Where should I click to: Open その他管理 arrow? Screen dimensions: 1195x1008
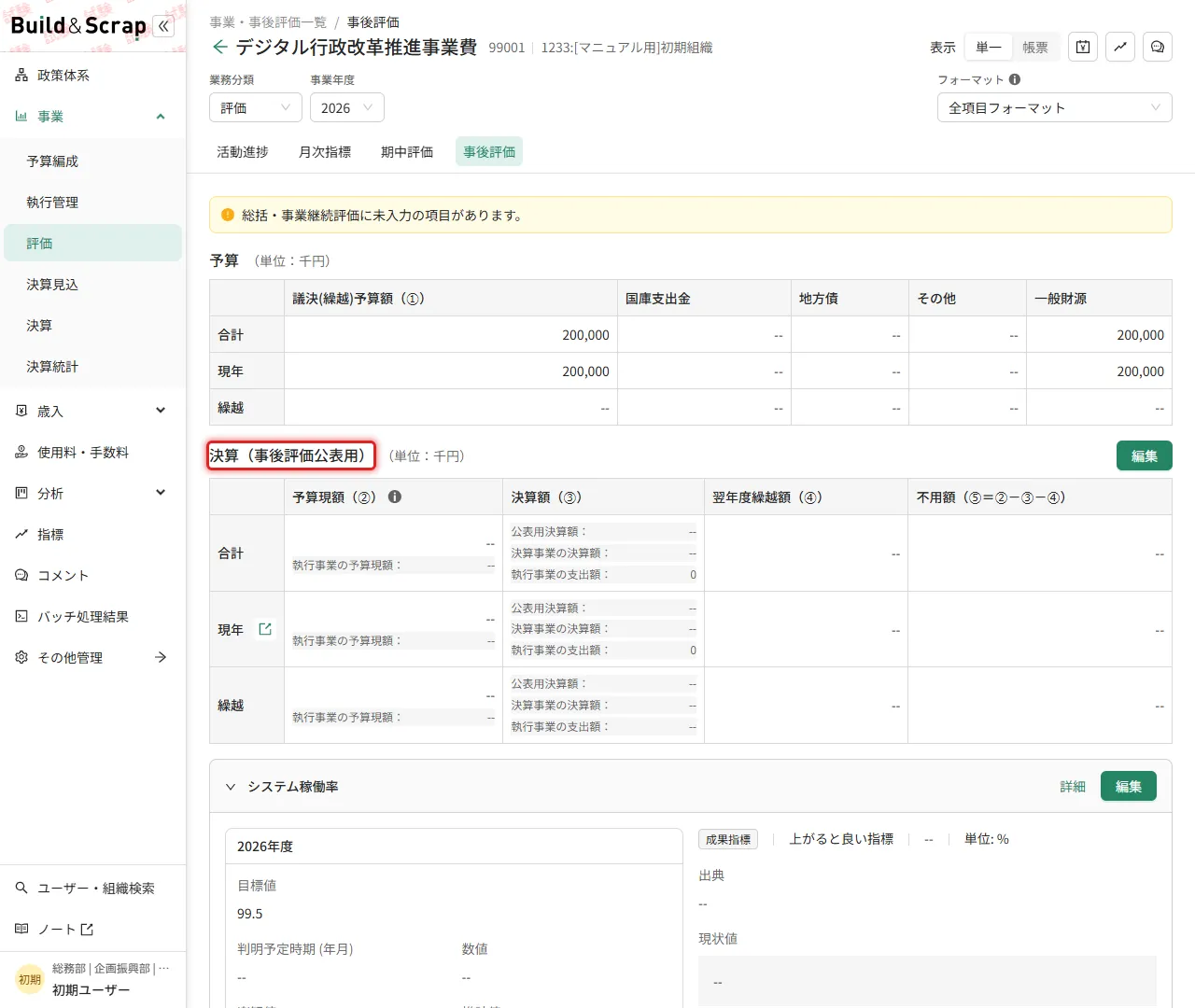[161, 658]
